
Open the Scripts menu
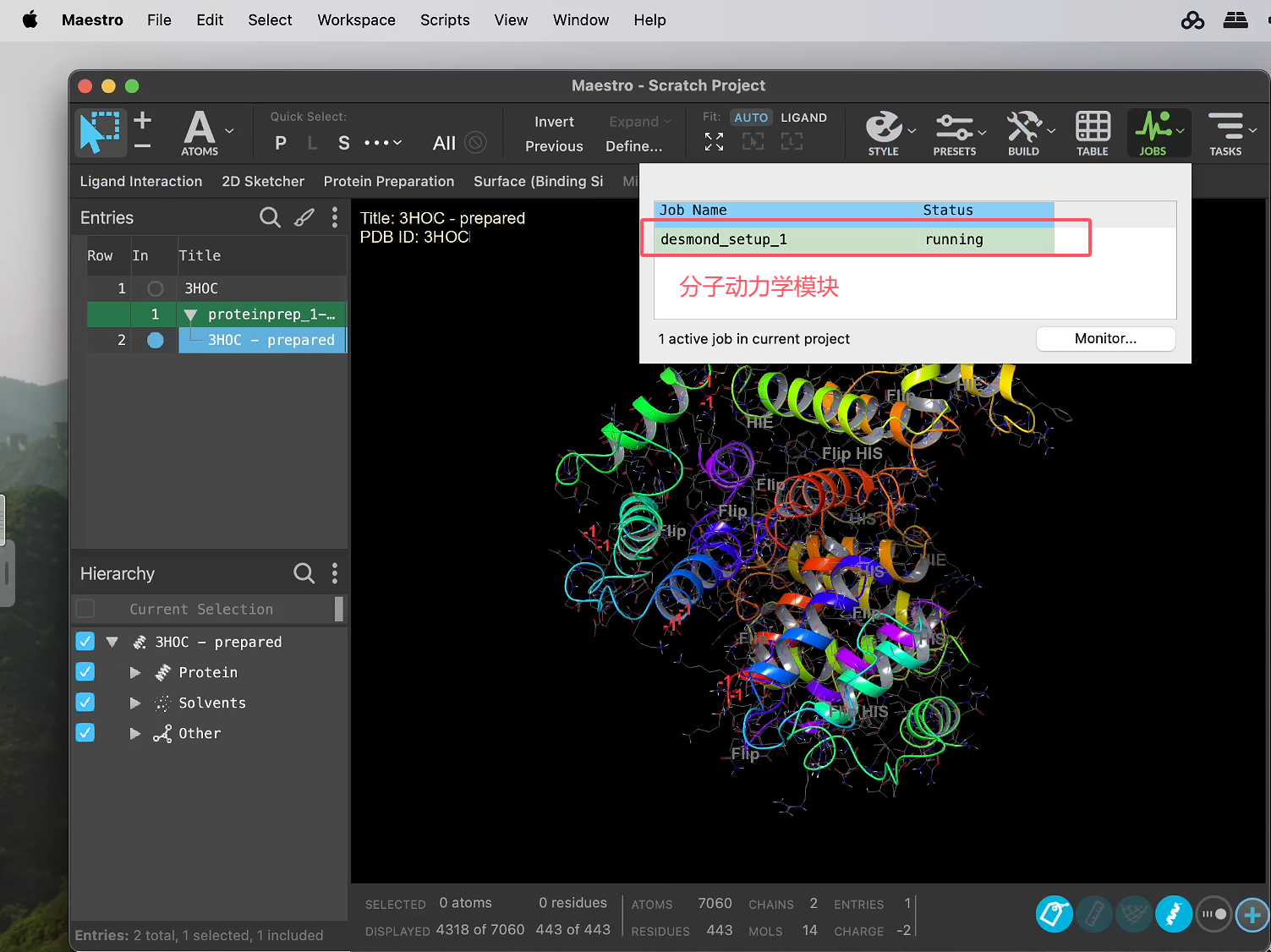click(x=445, y=19)
